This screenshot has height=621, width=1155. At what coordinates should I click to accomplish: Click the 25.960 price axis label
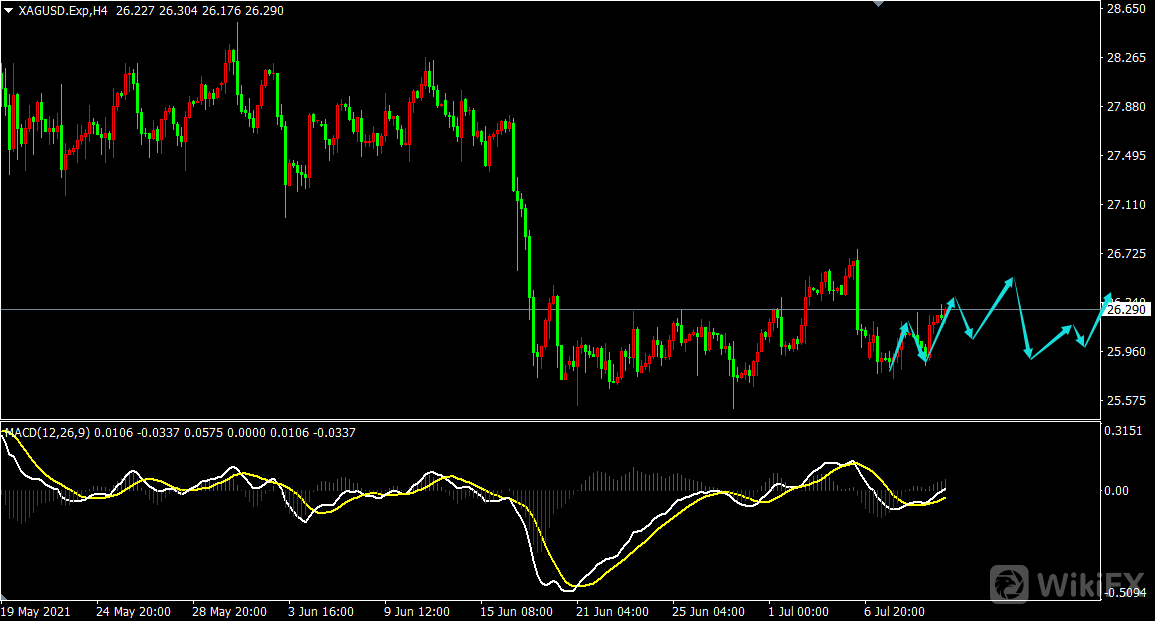point(1126,352)
